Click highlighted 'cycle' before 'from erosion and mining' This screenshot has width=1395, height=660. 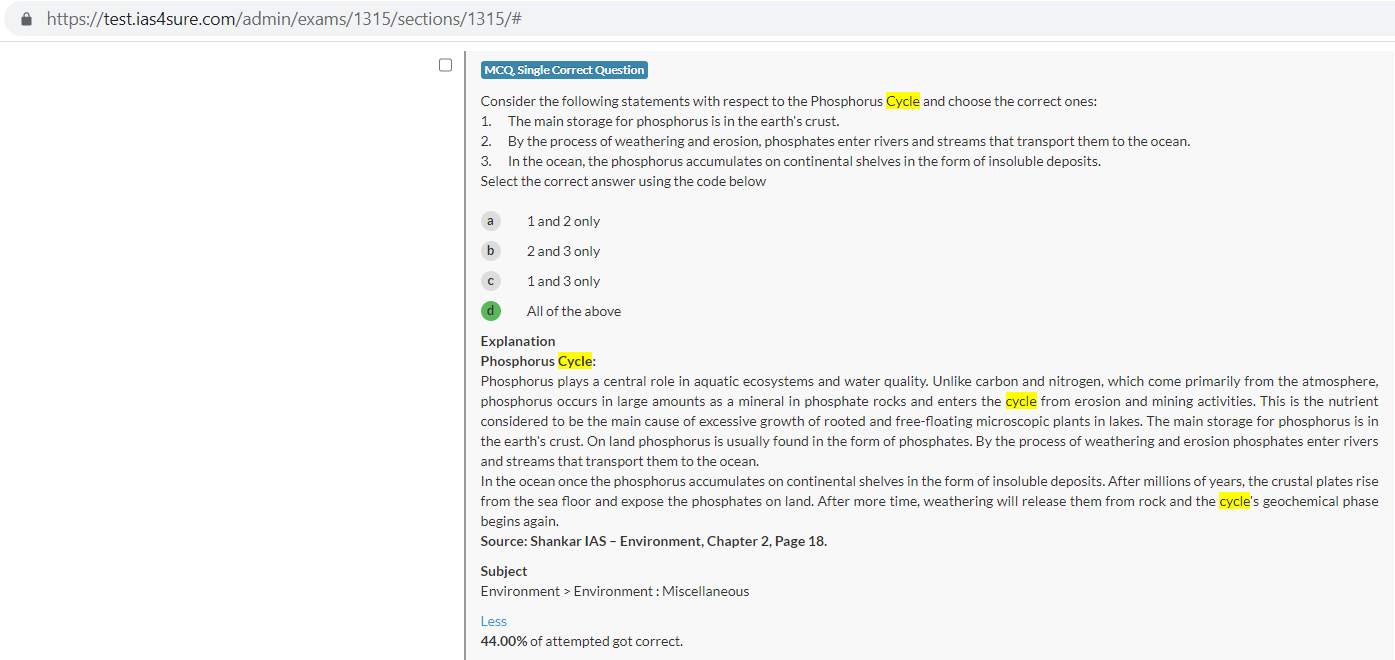pyautogui.click(x=1021, y=401)
